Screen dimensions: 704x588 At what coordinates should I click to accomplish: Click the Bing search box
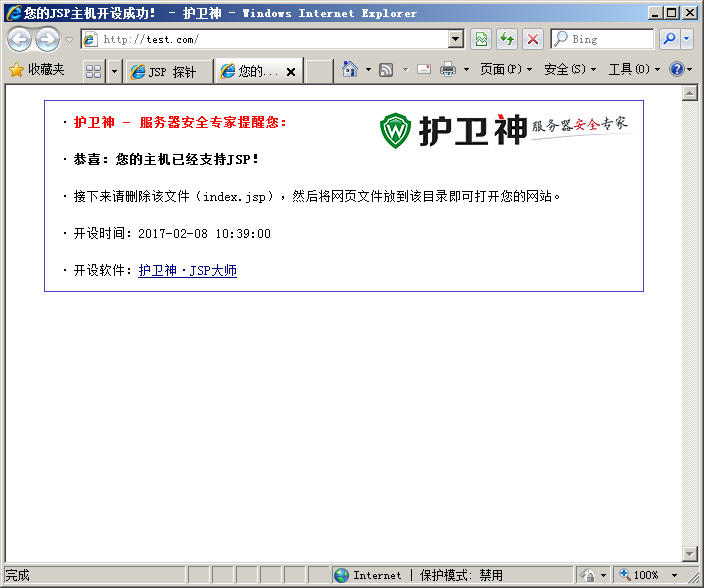click(x=603, y=39)
